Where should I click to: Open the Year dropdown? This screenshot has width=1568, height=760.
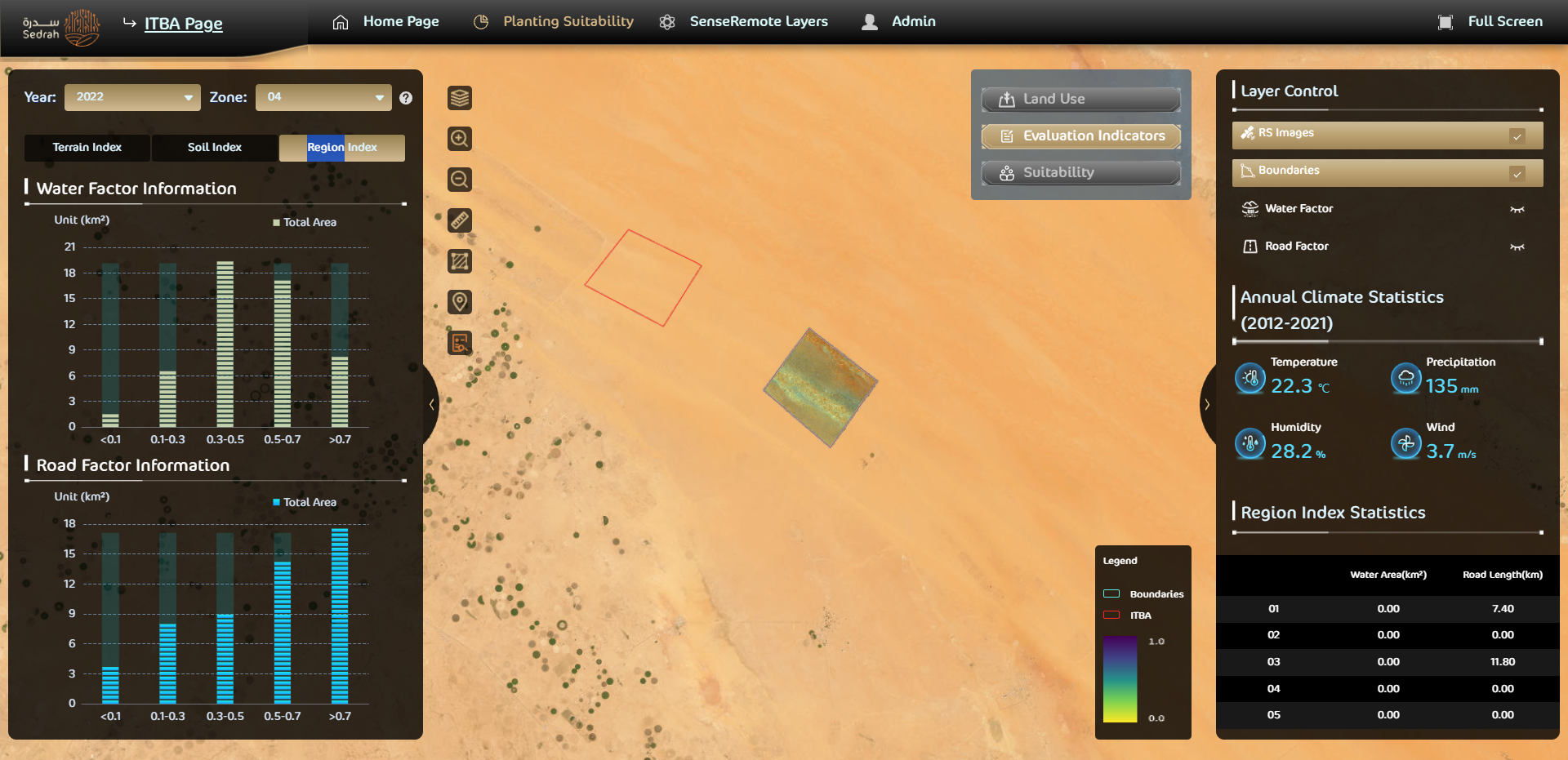tap(132, 97)
